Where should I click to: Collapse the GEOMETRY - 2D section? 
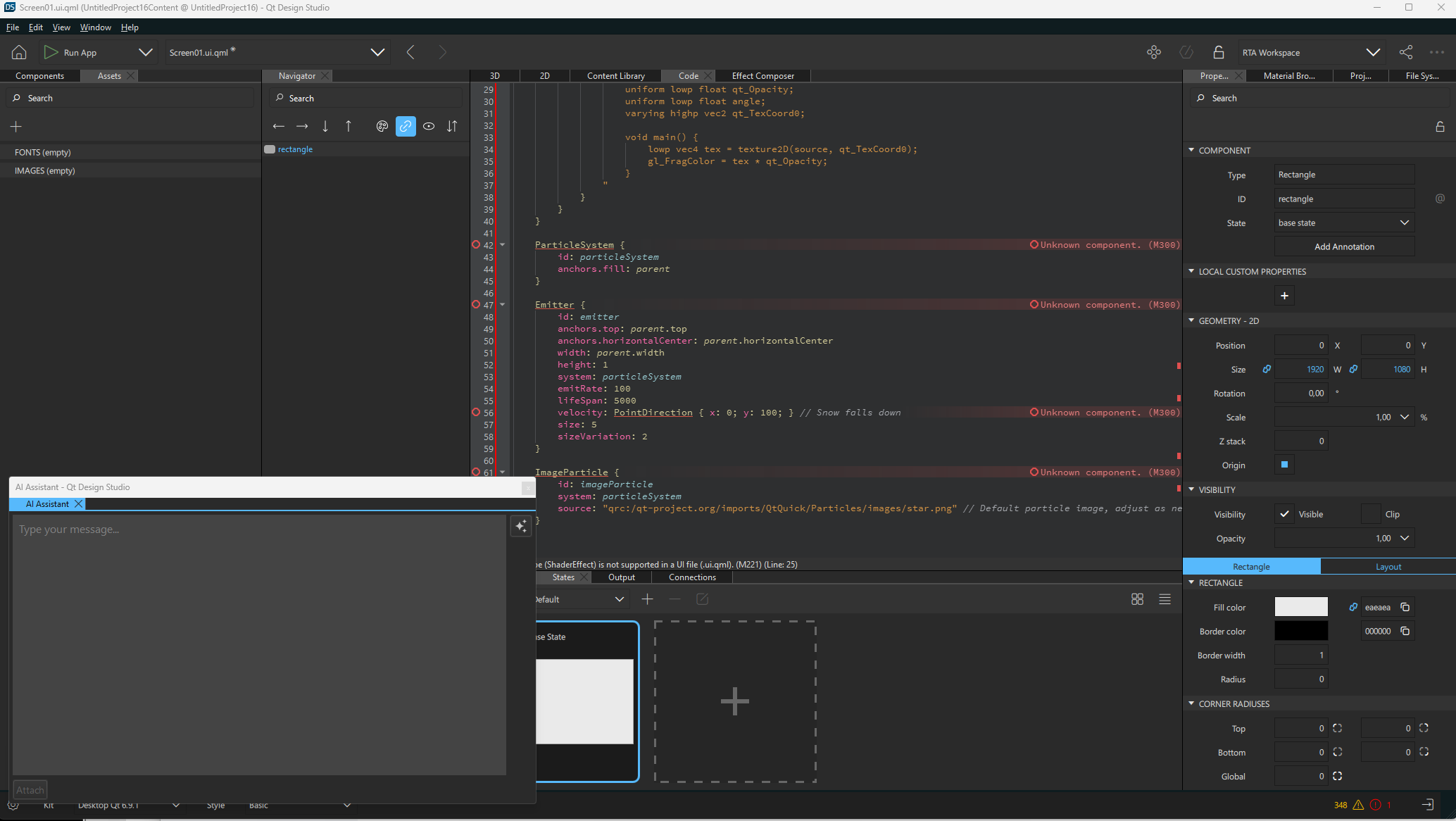point(1191,320)
